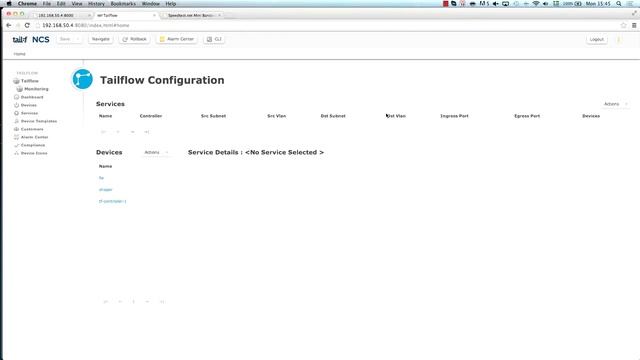Open Device Icons in the sidebar
This screenshot has height=360, width=640.
coord(34,153)
